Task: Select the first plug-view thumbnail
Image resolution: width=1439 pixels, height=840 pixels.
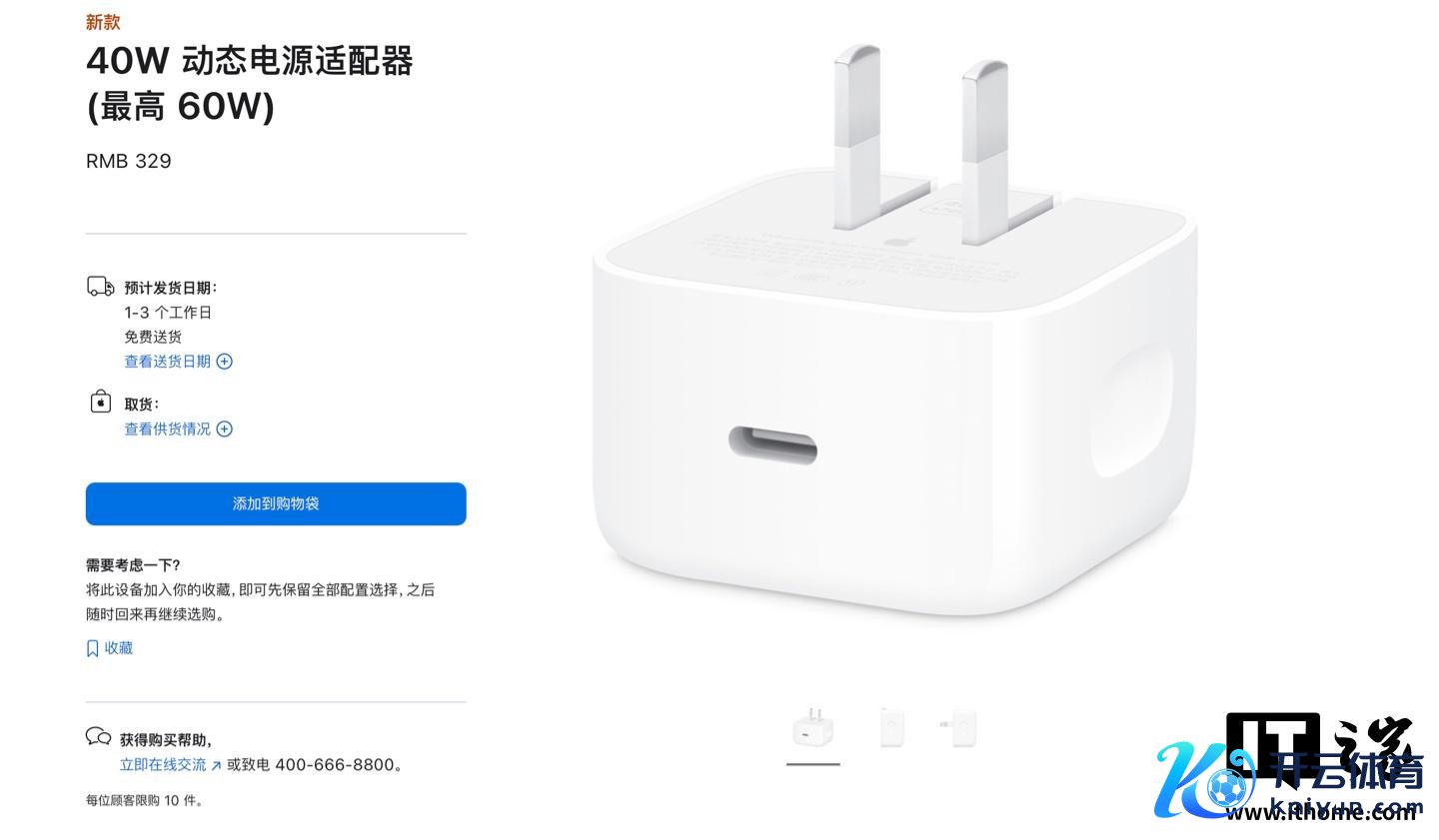Action: (813, 729)
